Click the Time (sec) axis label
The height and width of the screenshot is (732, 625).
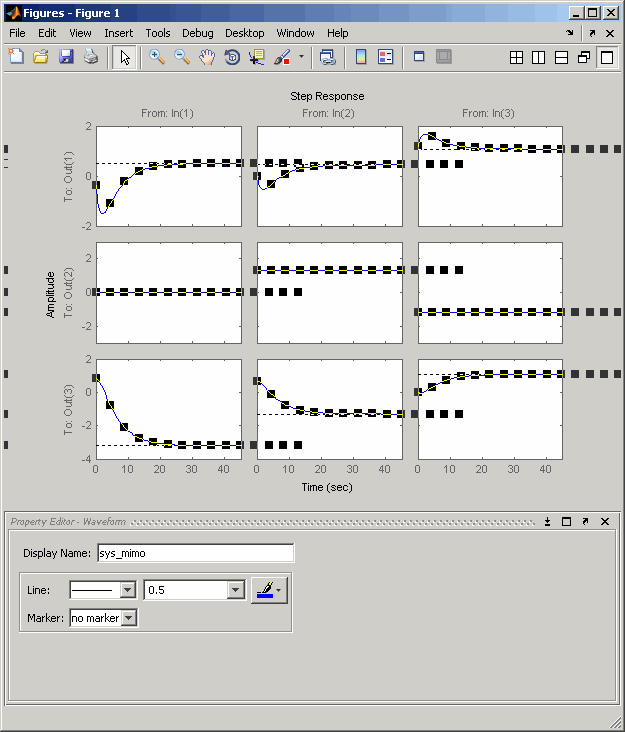pyautogui.click(x=327, y=487)
